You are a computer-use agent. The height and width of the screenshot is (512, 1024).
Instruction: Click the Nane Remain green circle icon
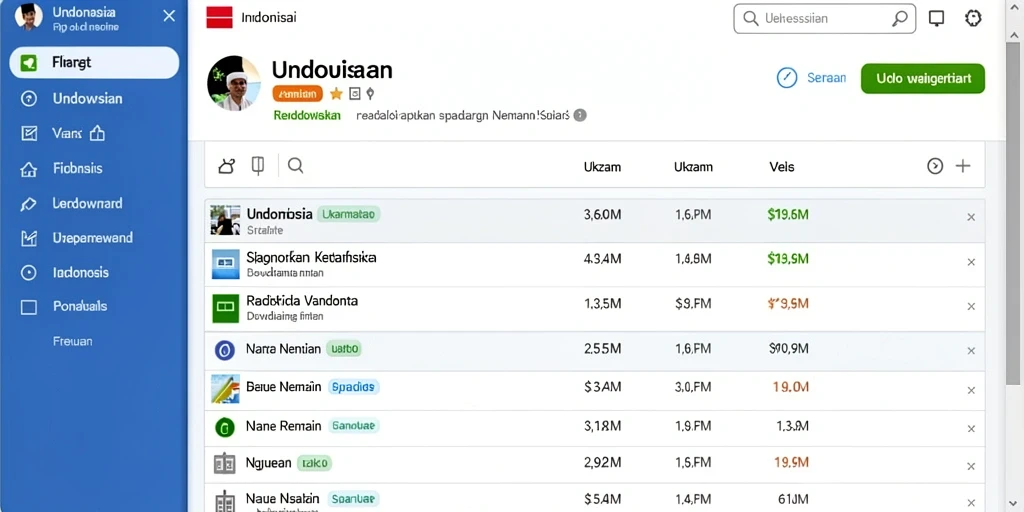tap(225, 428)
